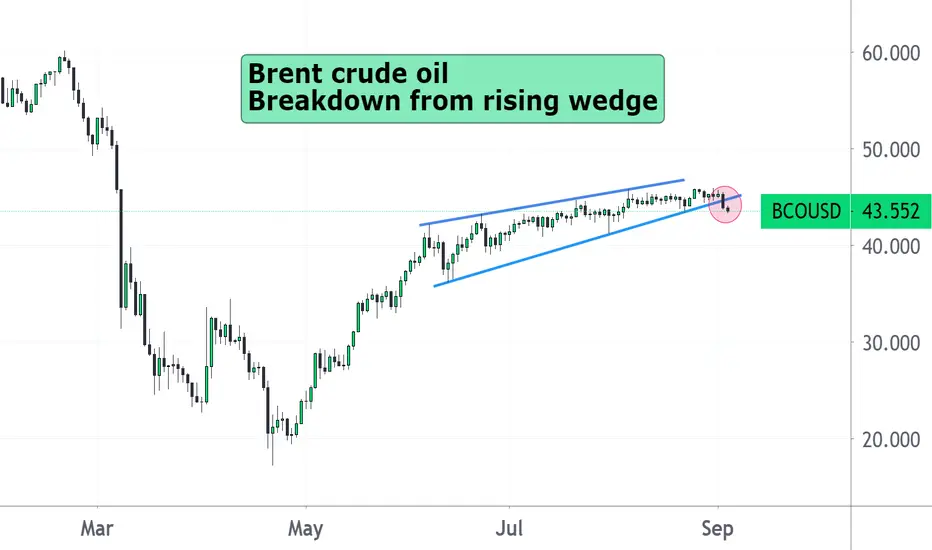The image size is (932, 550).
Task: Select the Sep label on time axis
Action: [x=717, y=528]
